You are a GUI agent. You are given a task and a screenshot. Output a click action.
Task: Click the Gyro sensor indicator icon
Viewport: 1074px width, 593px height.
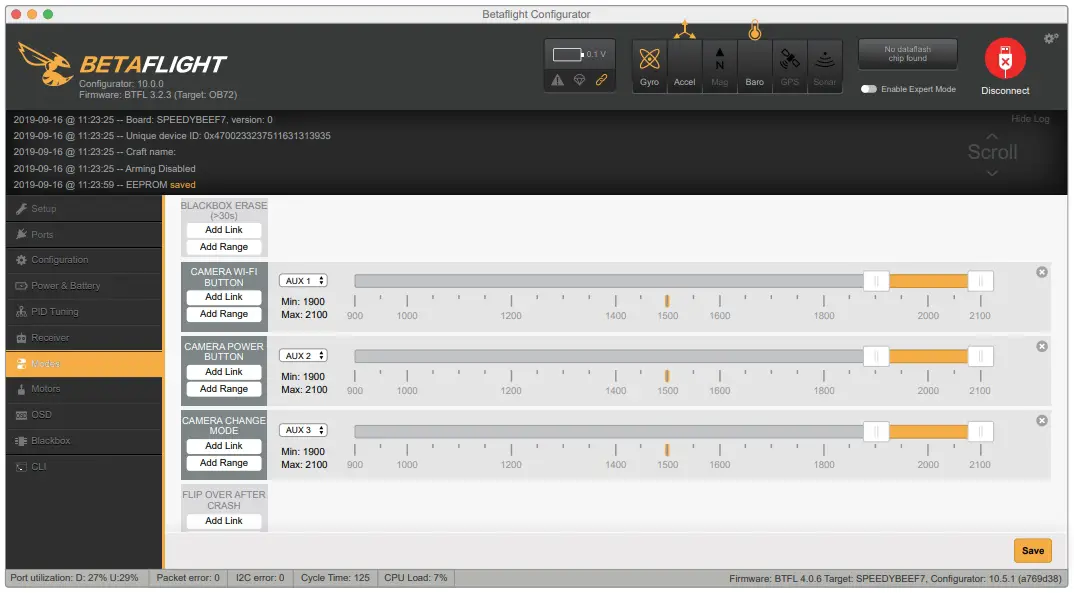[x=649, y=60]
